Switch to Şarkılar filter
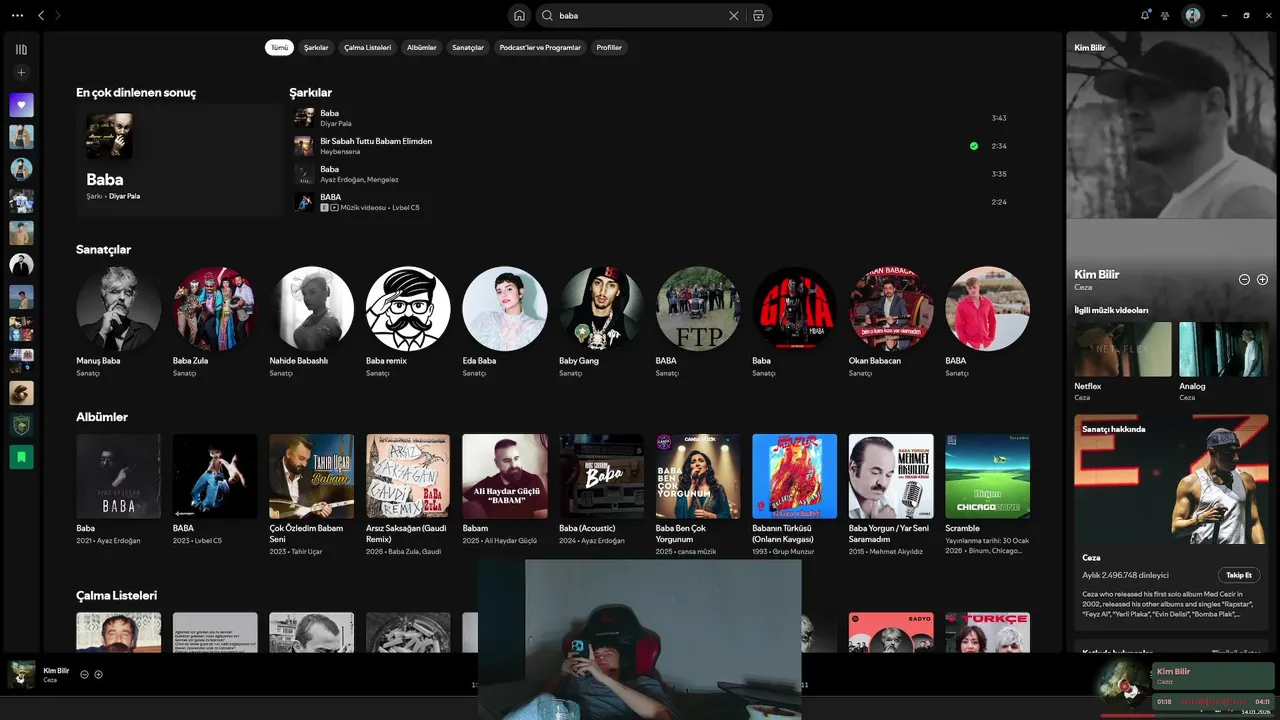 click(x=316, y=47)
